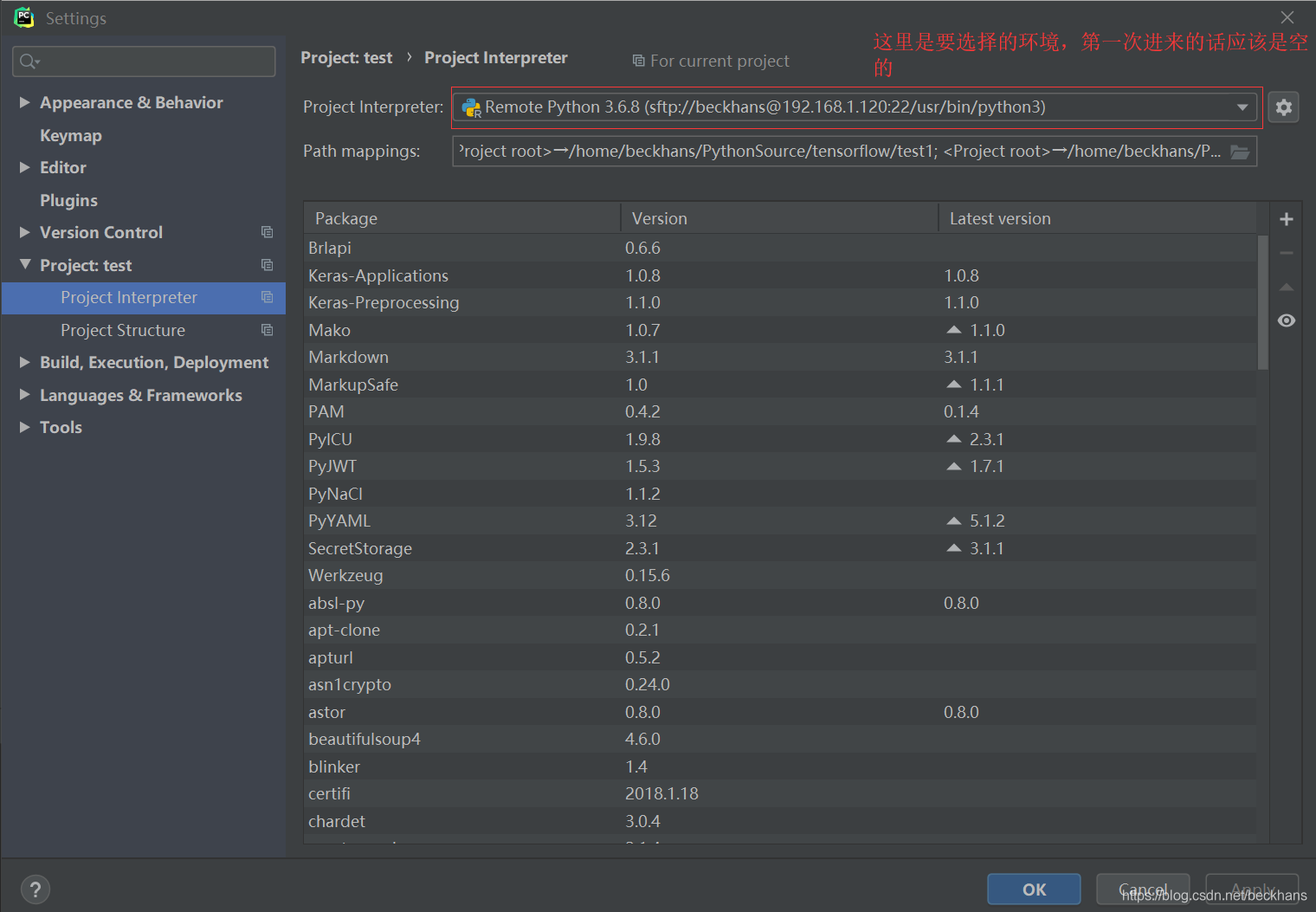Select the apturl package row
1316x912 pixels.
coord(780,657)
